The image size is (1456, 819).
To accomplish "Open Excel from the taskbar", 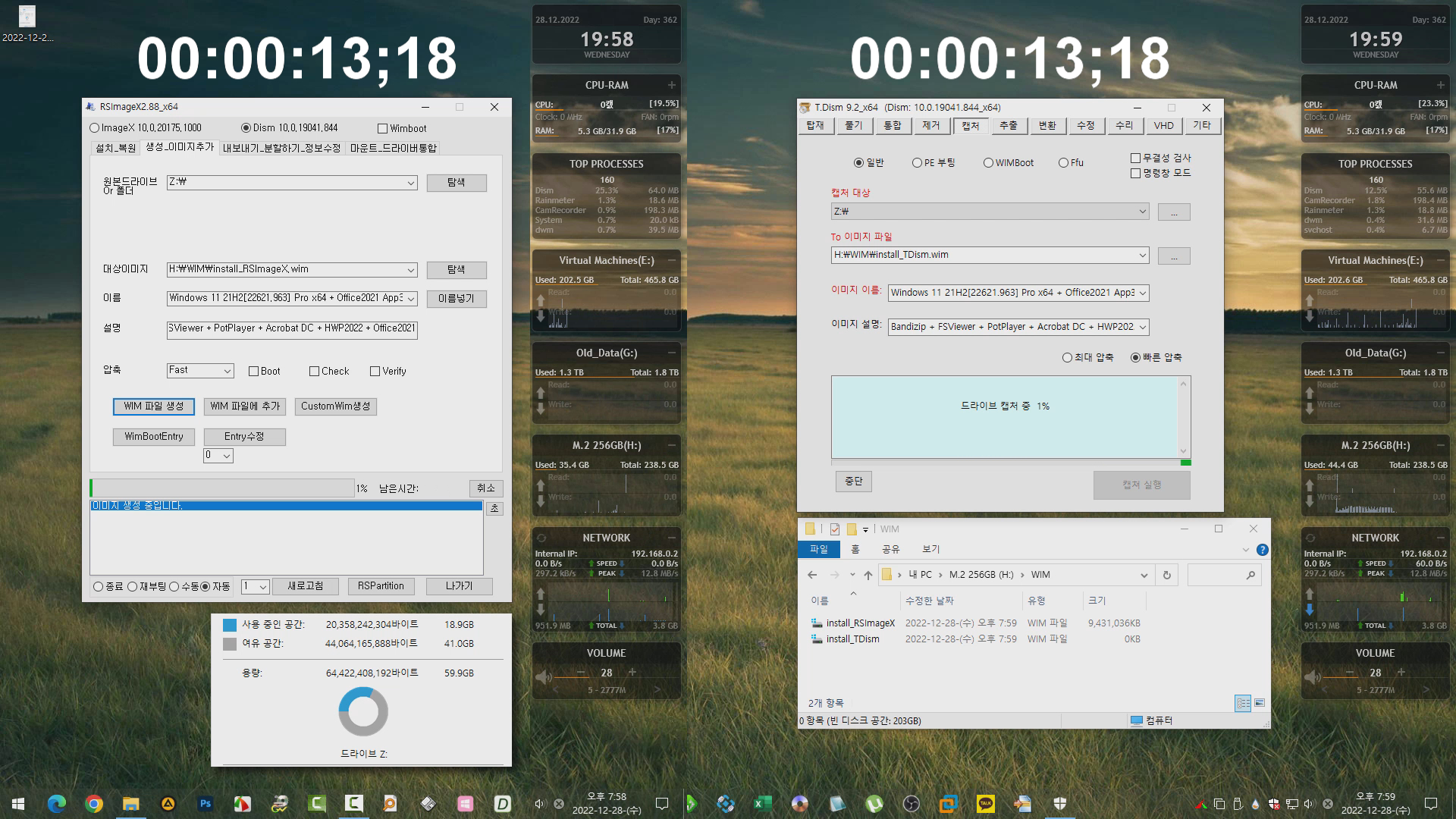I will pos(762,804).
